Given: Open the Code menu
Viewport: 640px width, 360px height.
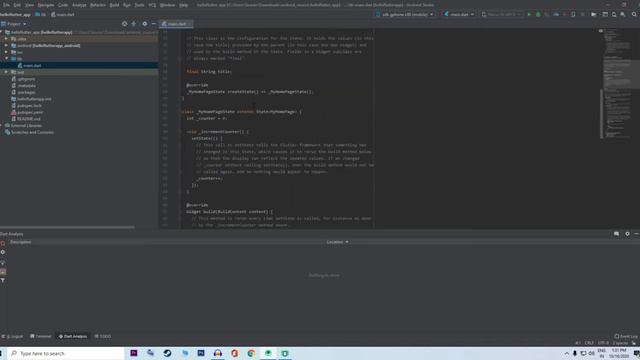Looking at the screenshot, I should click(63, 5).
